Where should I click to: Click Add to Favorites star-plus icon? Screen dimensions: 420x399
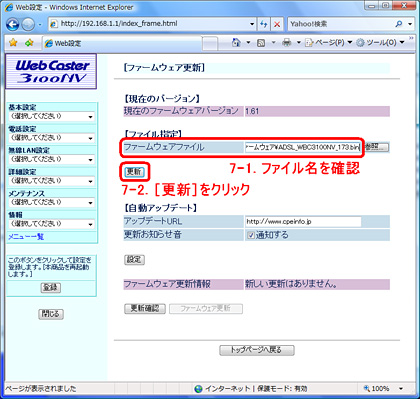pyautogui.click(x=29, y=43)
